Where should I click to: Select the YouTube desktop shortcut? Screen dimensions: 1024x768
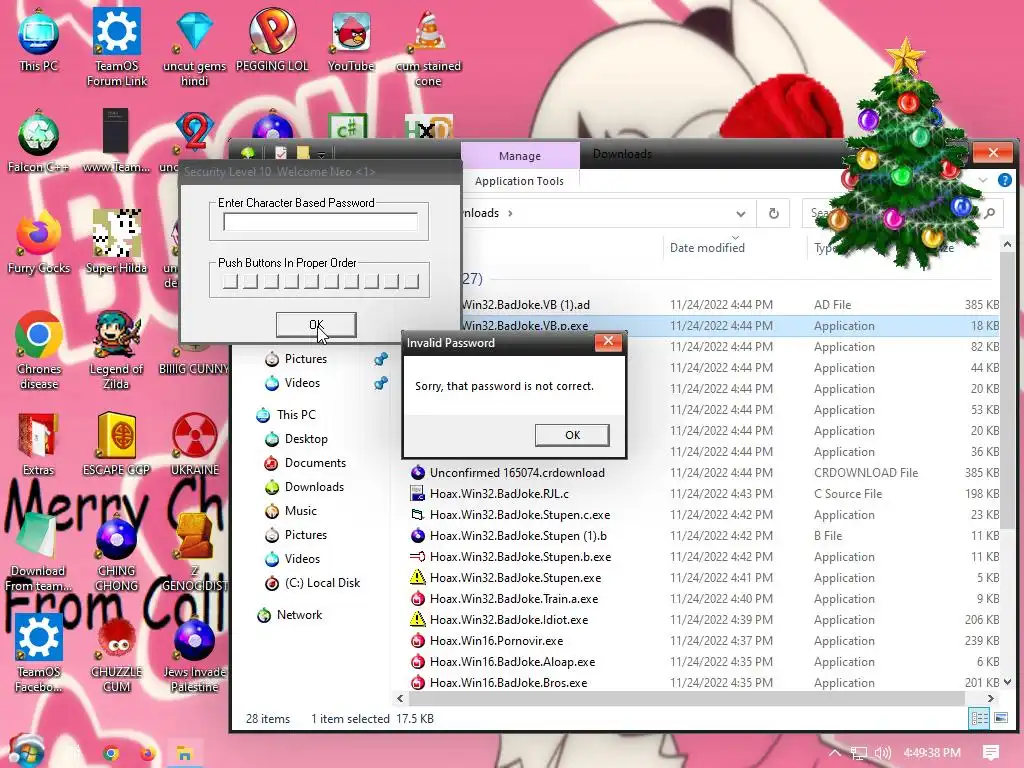pos(351,40)
